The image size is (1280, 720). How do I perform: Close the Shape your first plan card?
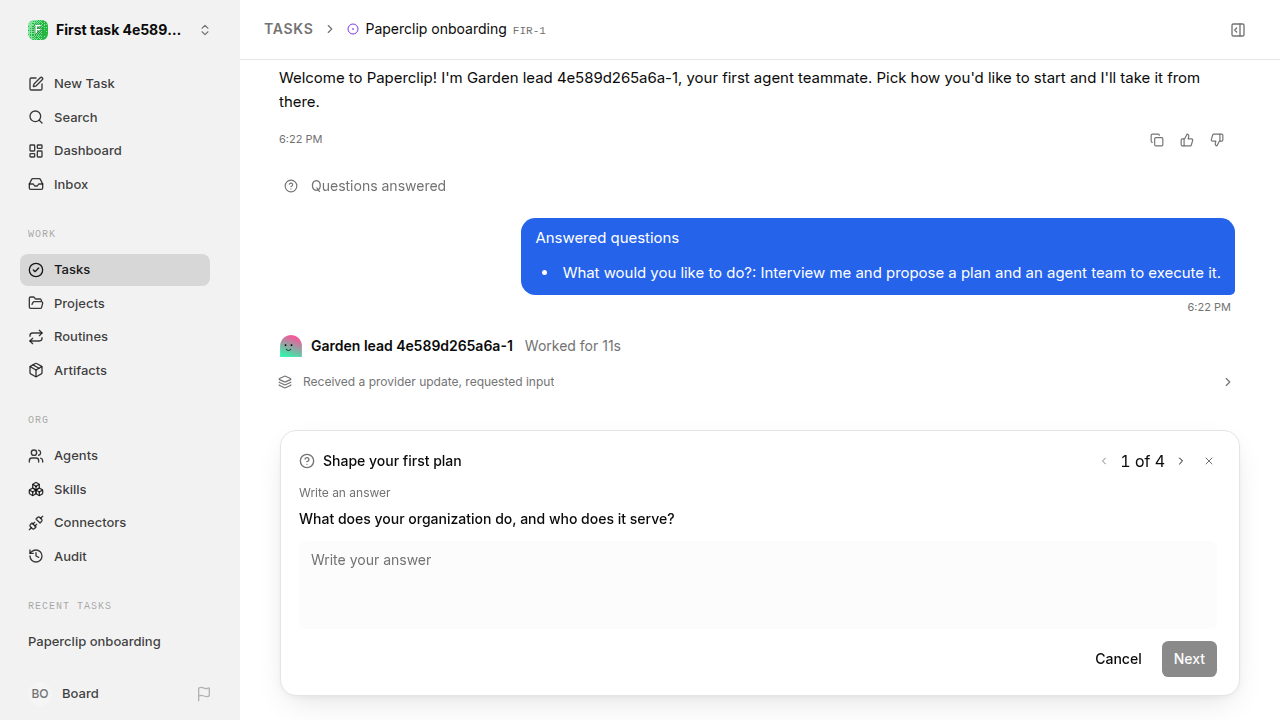click(1209, 461)
